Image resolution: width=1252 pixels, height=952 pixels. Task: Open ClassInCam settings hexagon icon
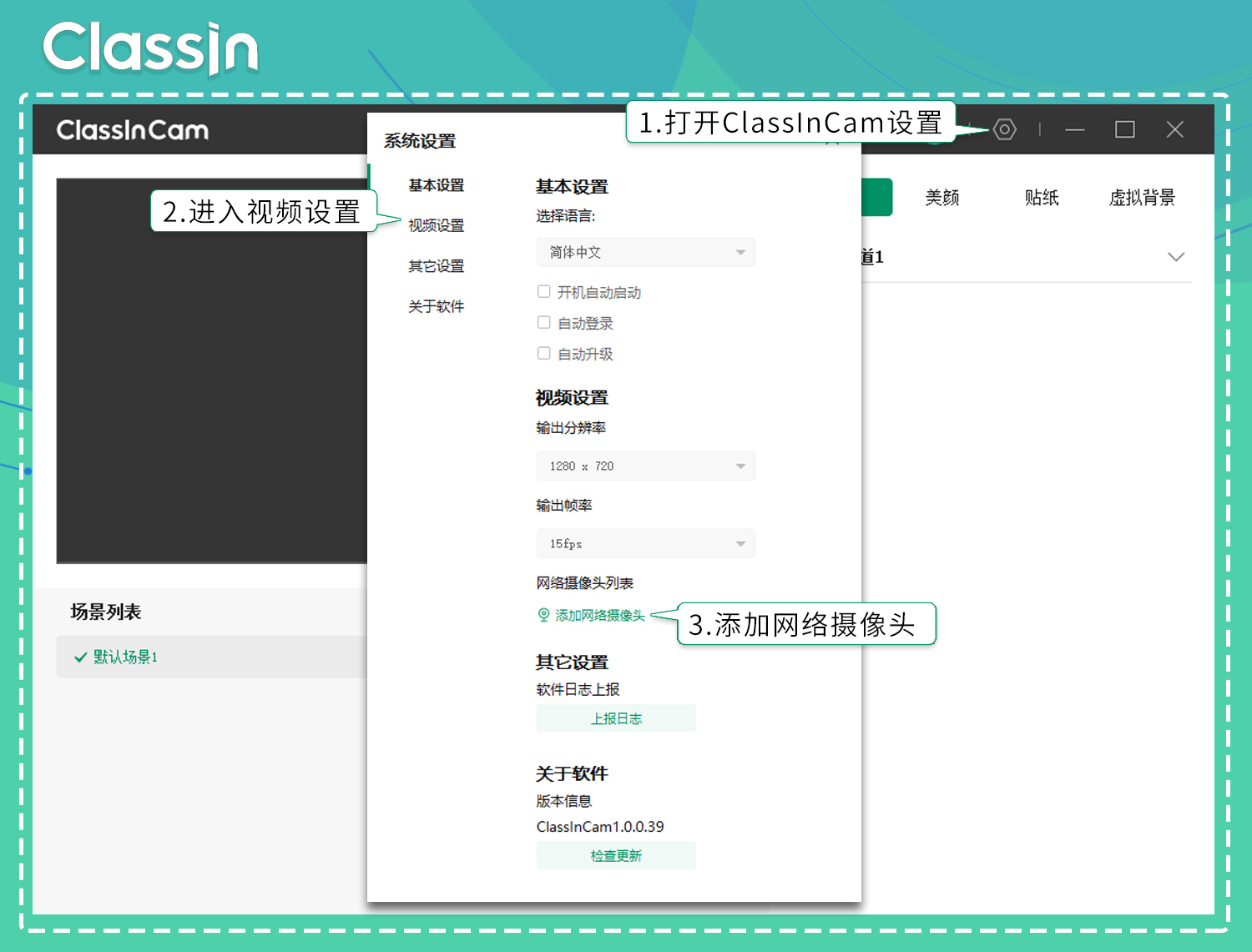coord(1005,129)
